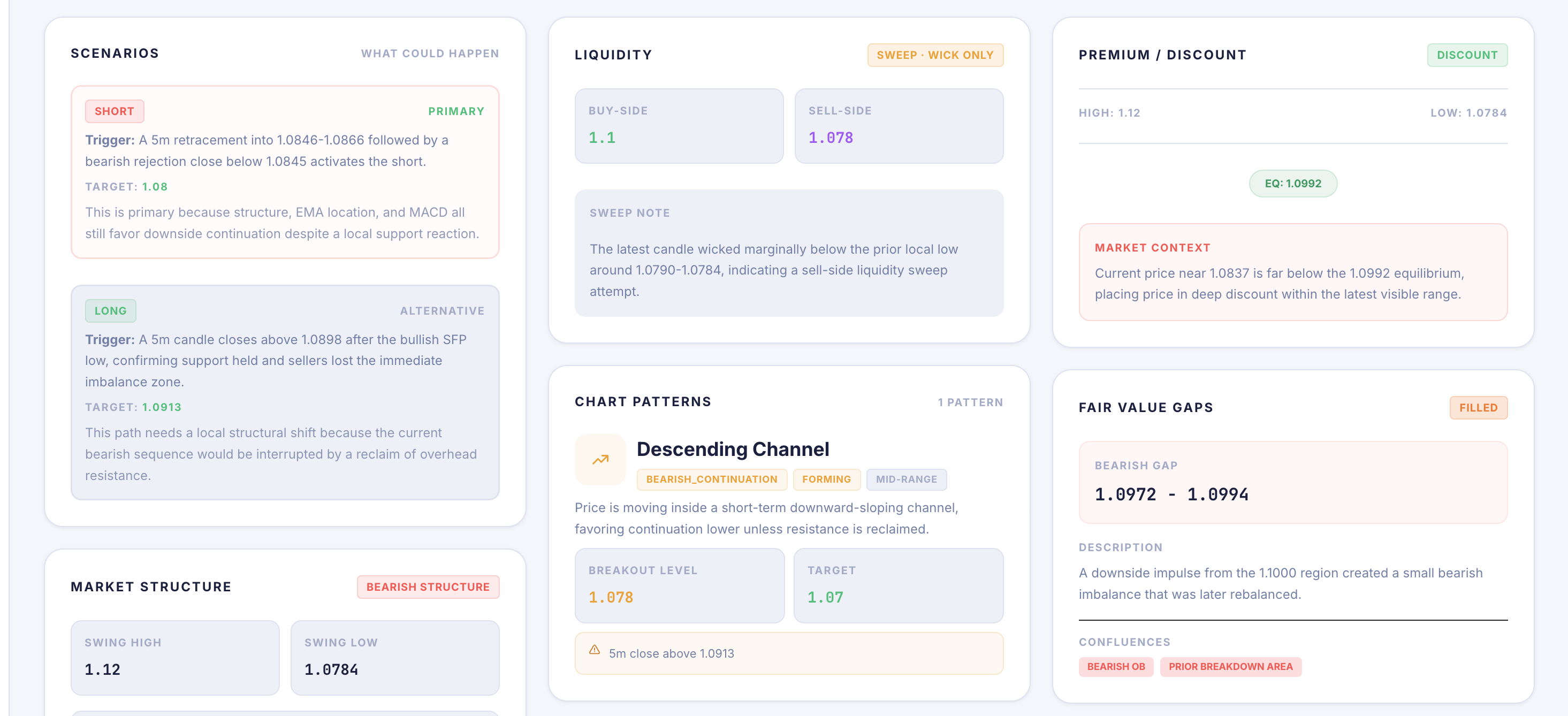This screenshot has width=1568, height=716.
Task: Click the DESCRIPTION label in Fair Value Gaps
Action: pos(1120,547)
